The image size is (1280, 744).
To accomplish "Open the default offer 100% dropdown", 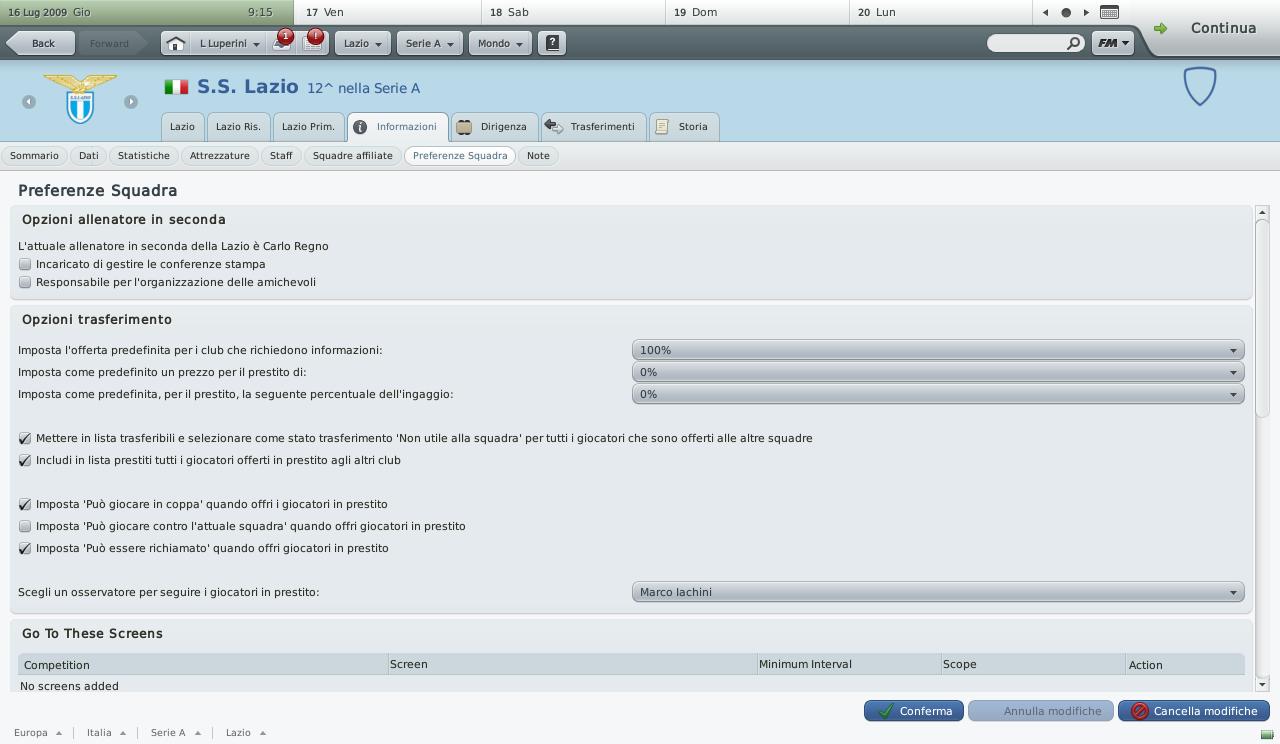I will click(x=938, y=350).
